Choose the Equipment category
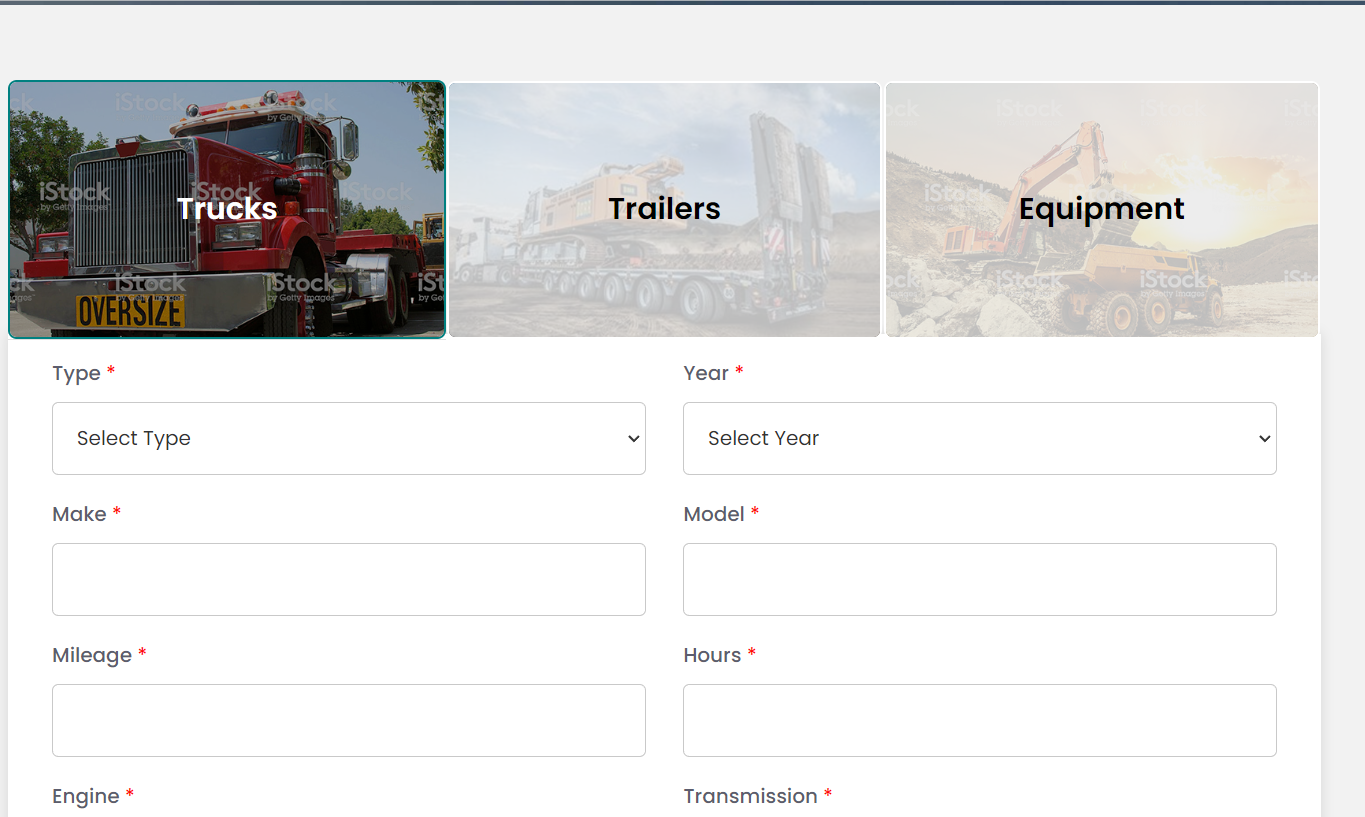Image resolution: width=1365 pixels, height=817 pixels. (1101, 209)
